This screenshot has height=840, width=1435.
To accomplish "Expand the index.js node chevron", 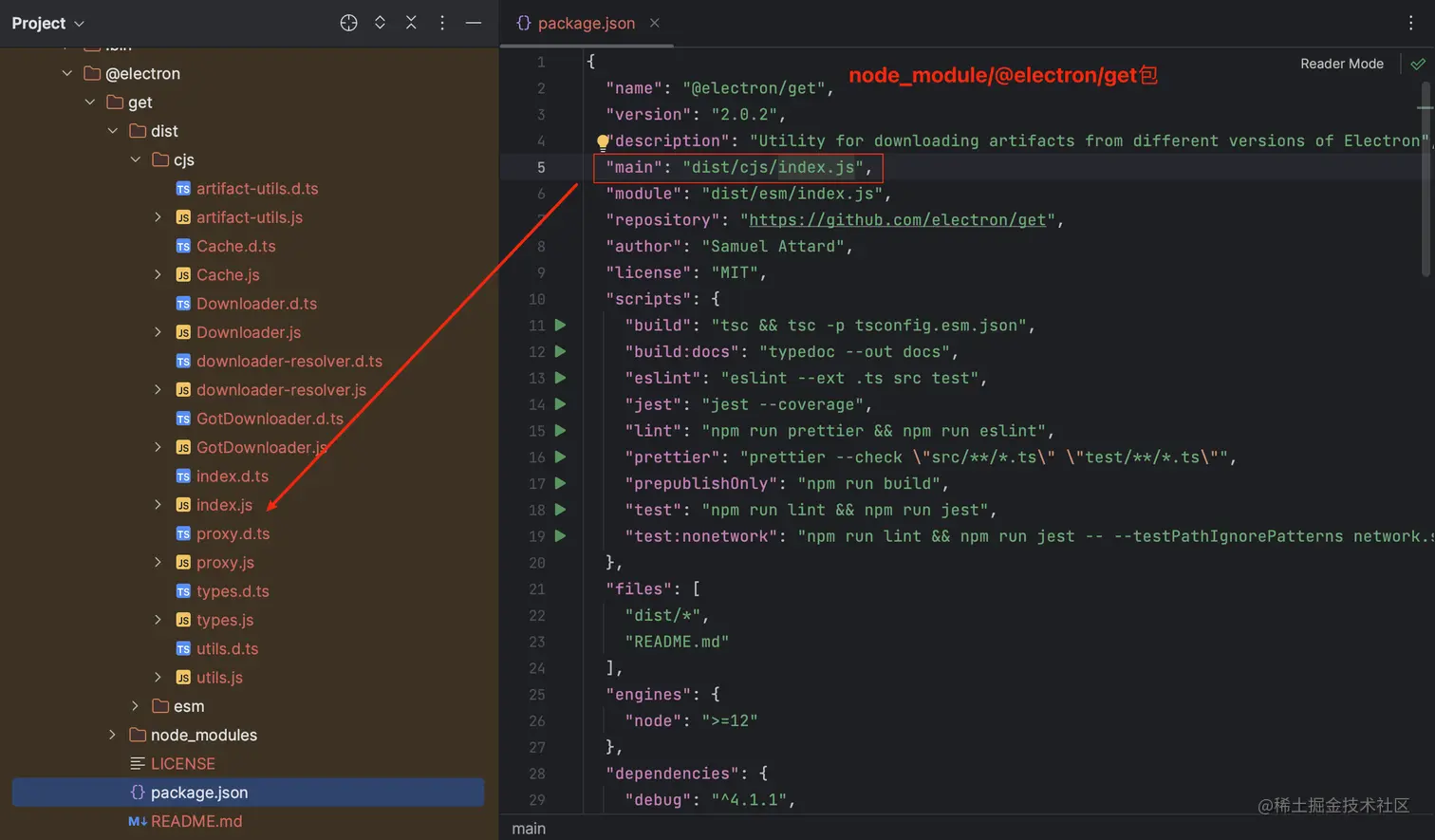I will (158, 505).
